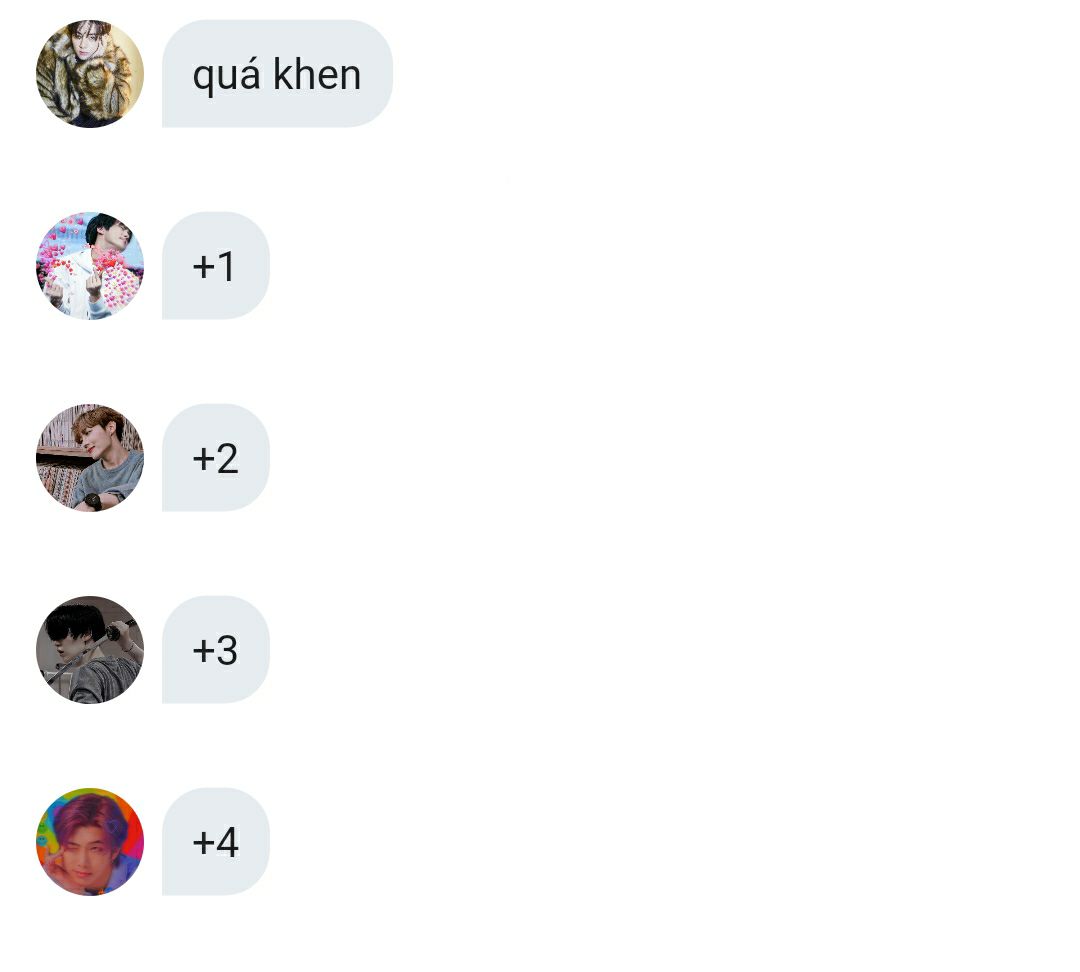
Task: Tap the message just above "+4"
Action: point(216,650)
